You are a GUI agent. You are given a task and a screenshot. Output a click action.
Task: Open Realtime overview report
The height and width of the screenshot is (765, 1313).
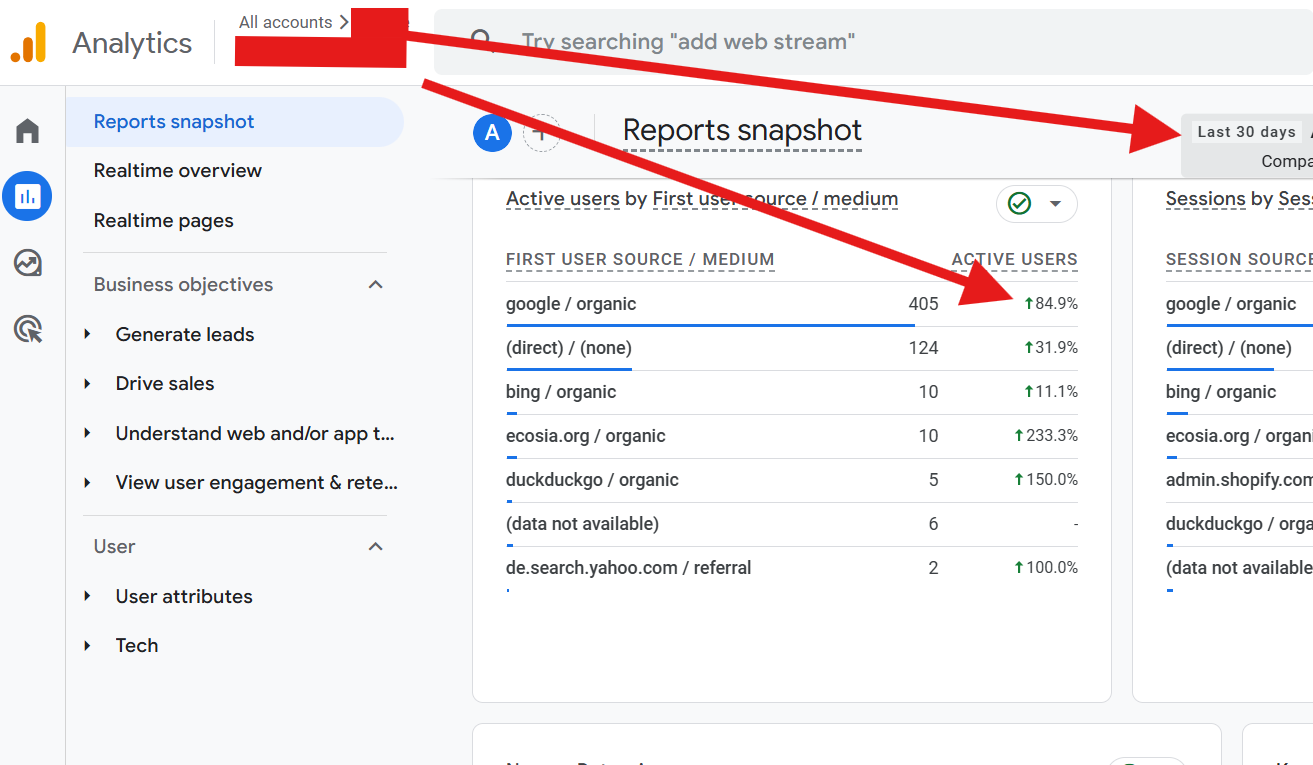pos(178,171)
